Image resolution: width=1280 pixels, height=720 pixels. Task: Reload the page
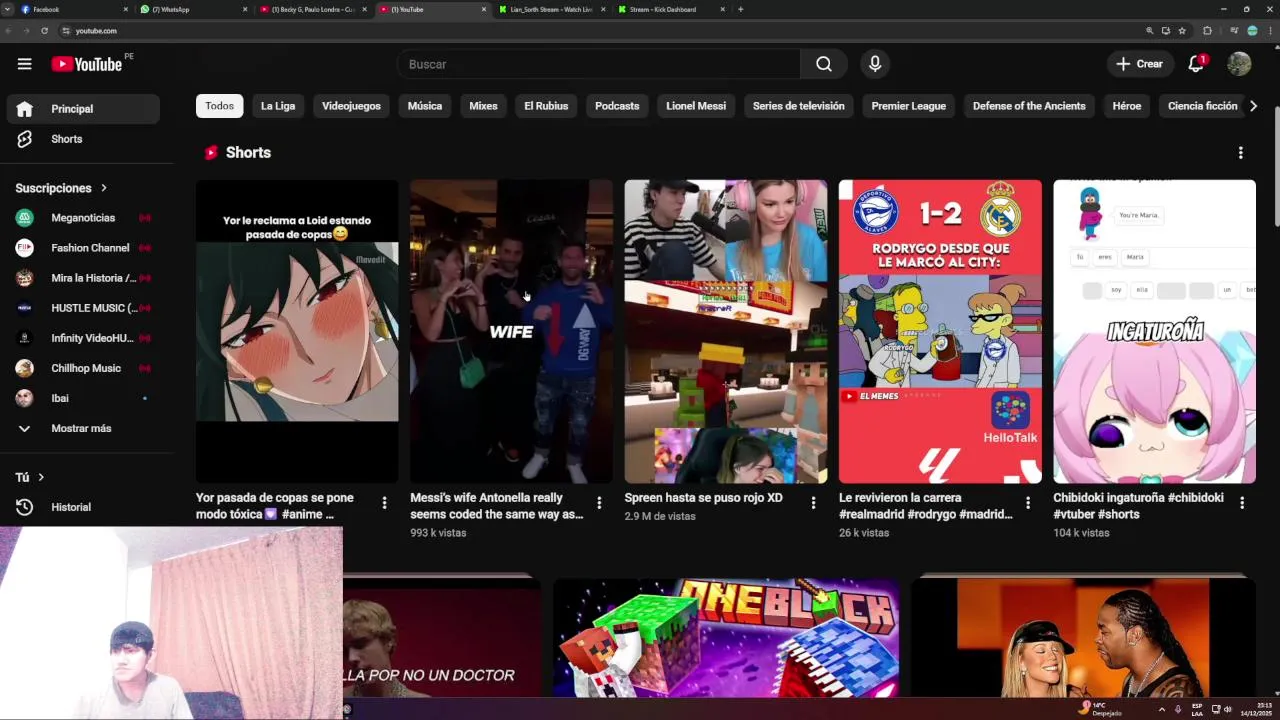(x=44, y=31)
